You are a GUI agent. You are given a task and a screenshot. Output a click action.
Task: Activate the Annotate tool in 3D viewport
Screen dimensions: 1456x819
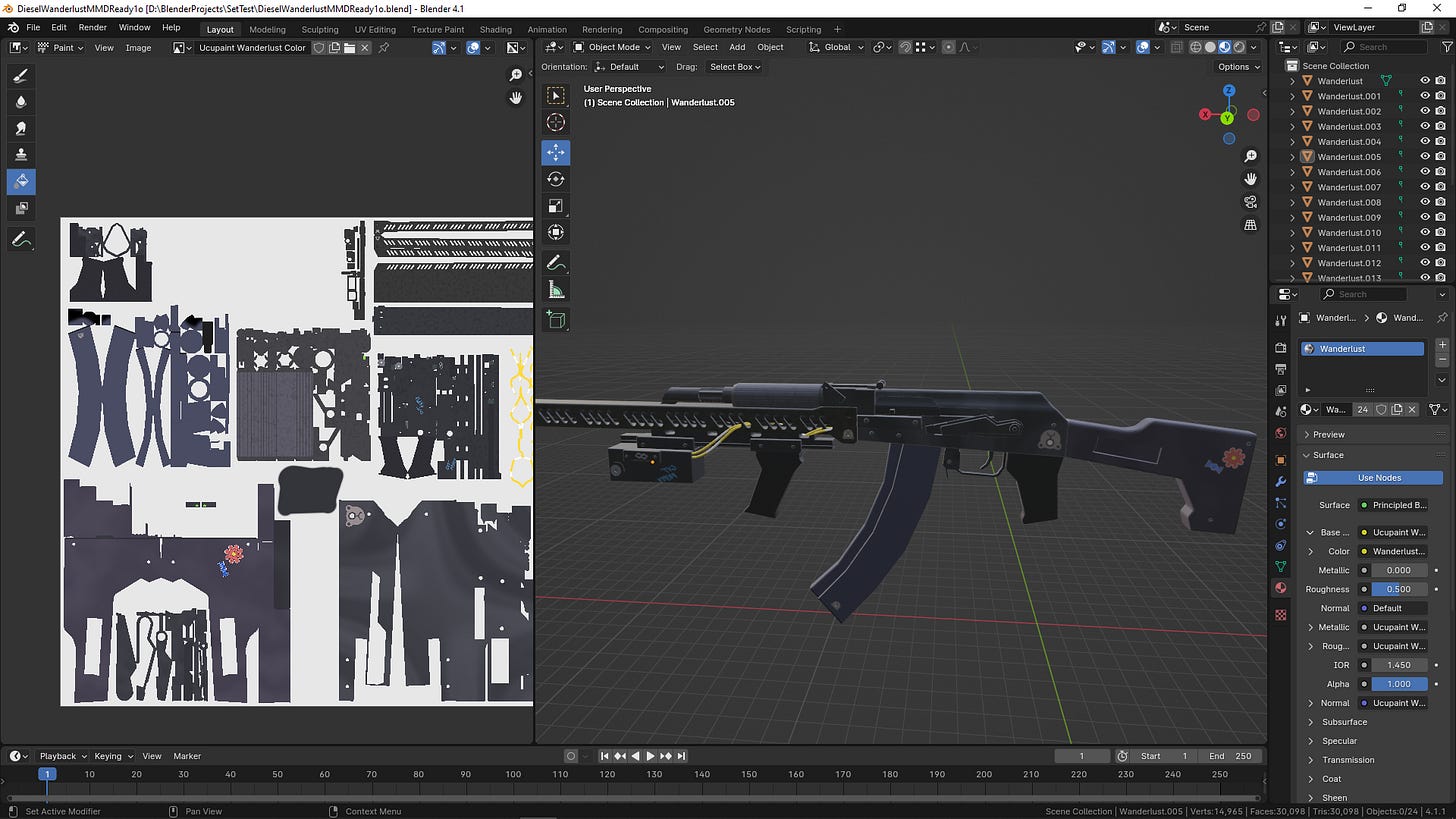[x=556, y=263]
